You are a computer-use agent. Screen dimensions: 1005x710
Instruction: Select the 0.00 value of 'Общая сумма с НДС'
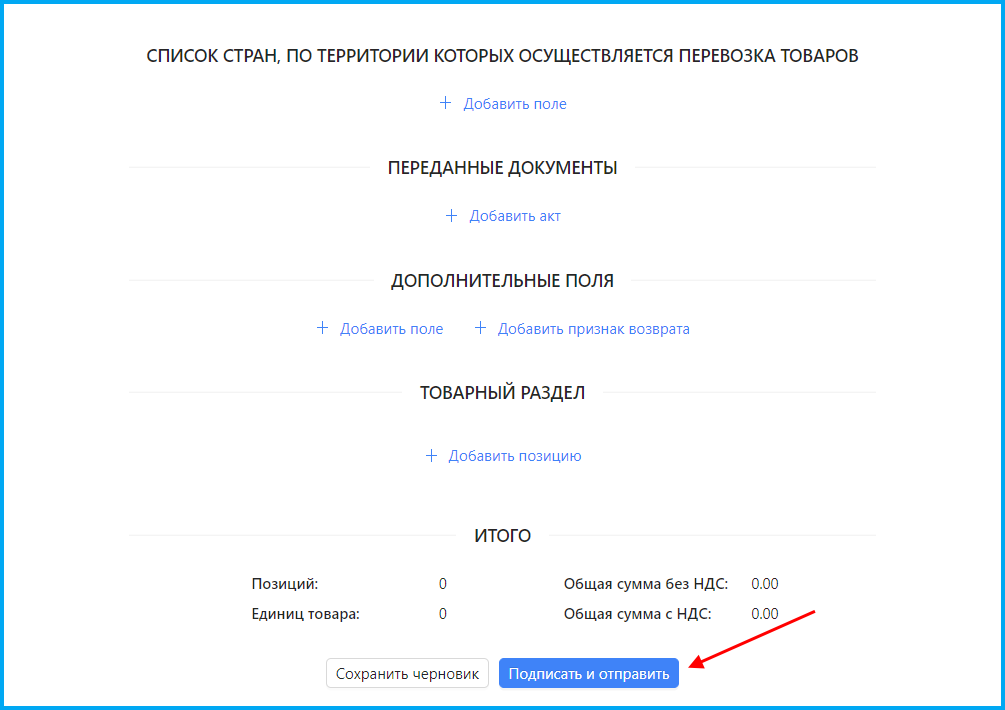click(765, 614)
